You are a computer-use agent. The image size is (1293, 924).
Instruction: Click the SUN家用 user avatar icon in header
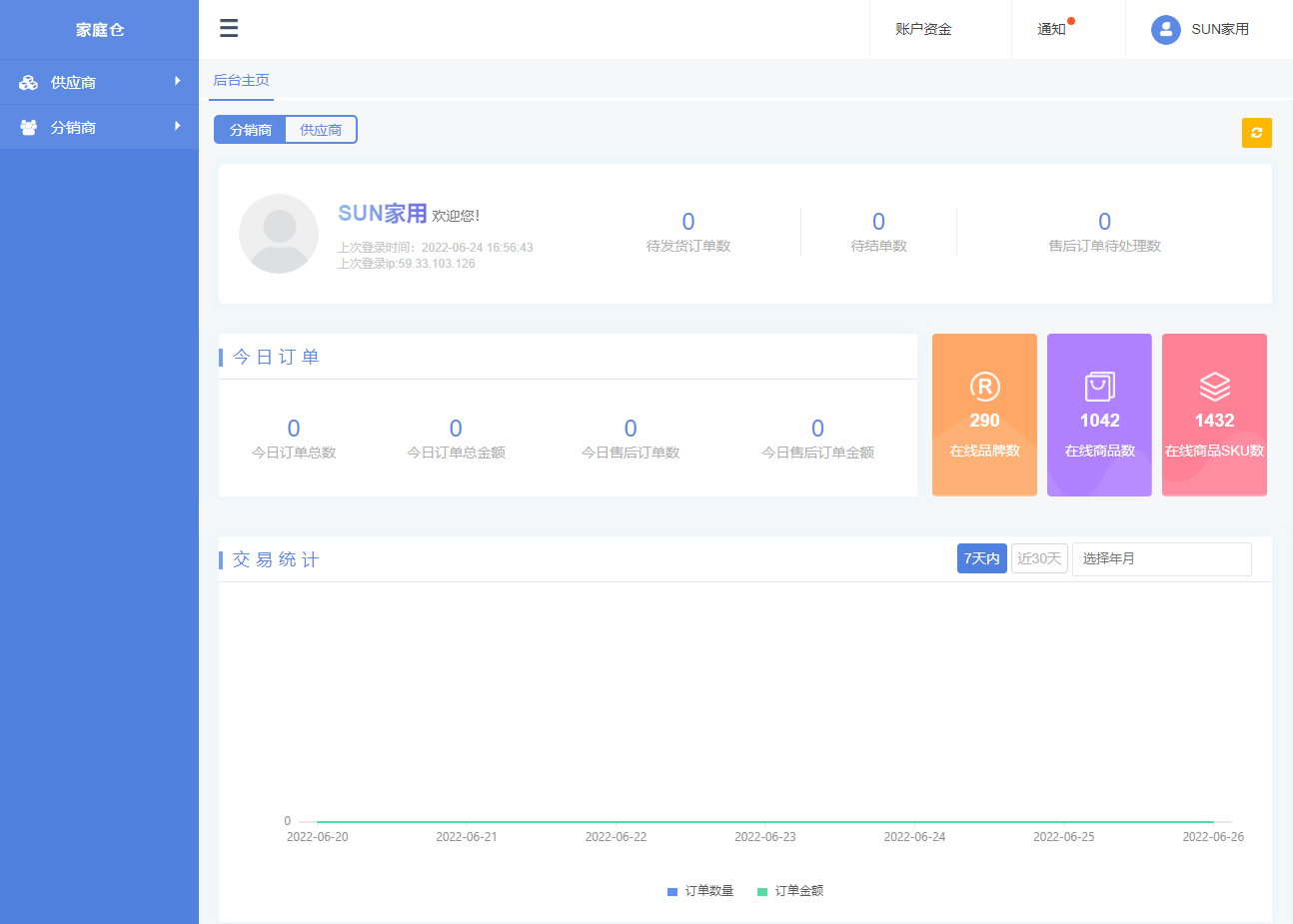point(1165,30)
